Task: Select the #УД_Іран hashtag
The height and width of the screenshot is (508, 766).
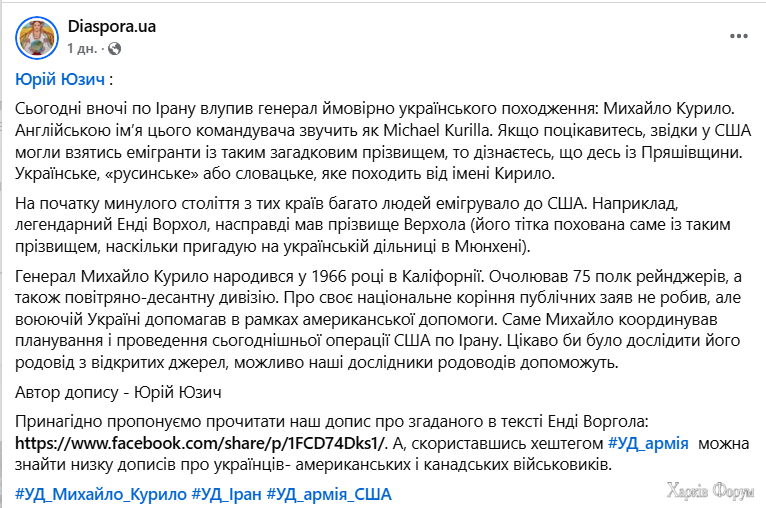Action: point(226,494)
